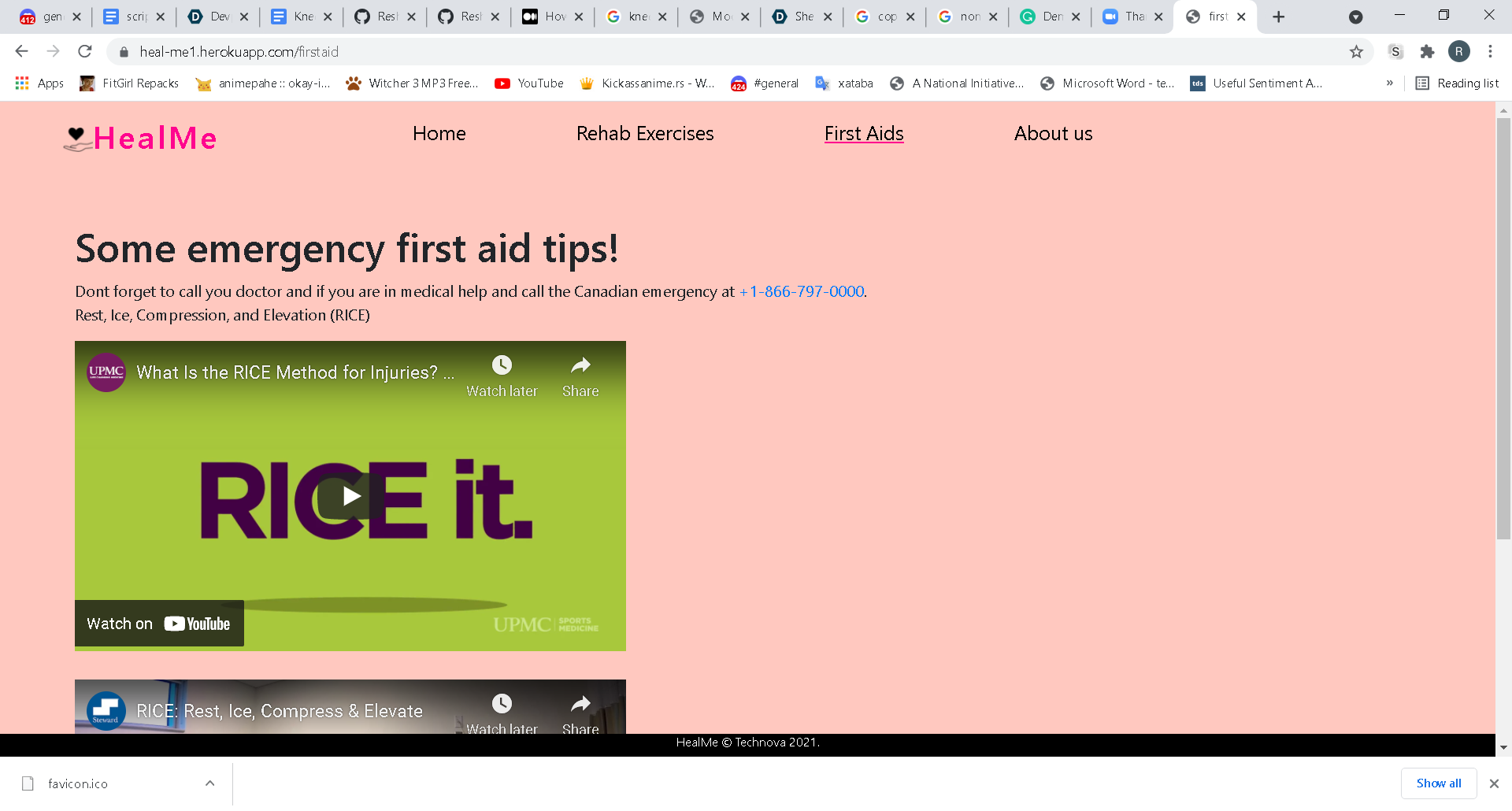Image resolution: width=1512 pixels, height=811 pixels.
Task: Open the Chrome extensions puzzle icon
Action: click(x=1427, y=52)
